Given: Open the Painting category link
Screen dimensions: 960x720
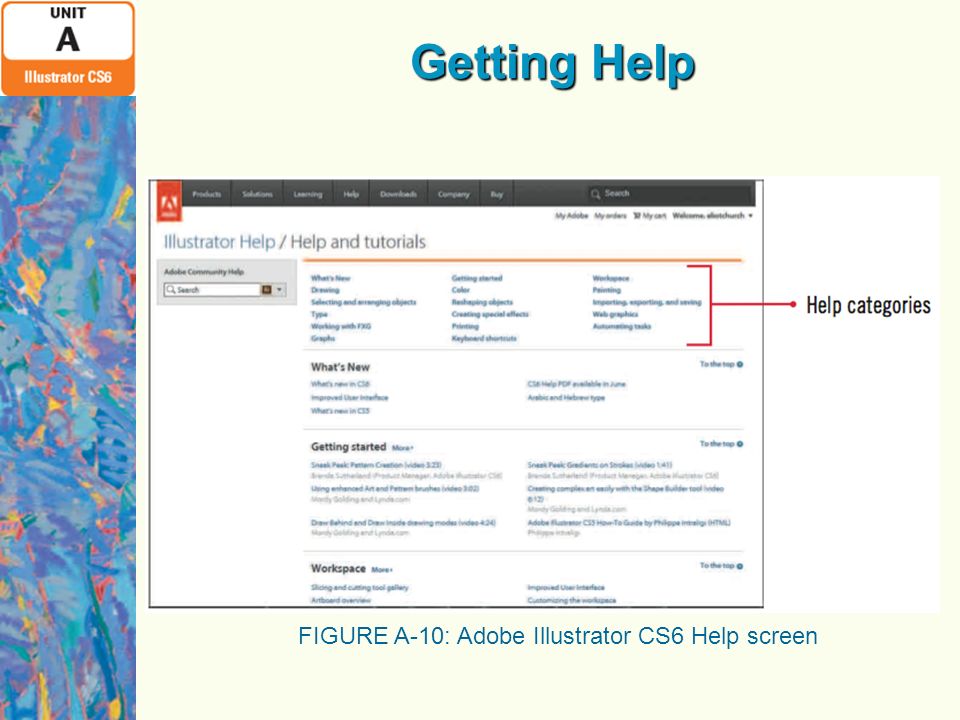Looking at the screenshot, I should pyautogui.click(x=606, y=290).
